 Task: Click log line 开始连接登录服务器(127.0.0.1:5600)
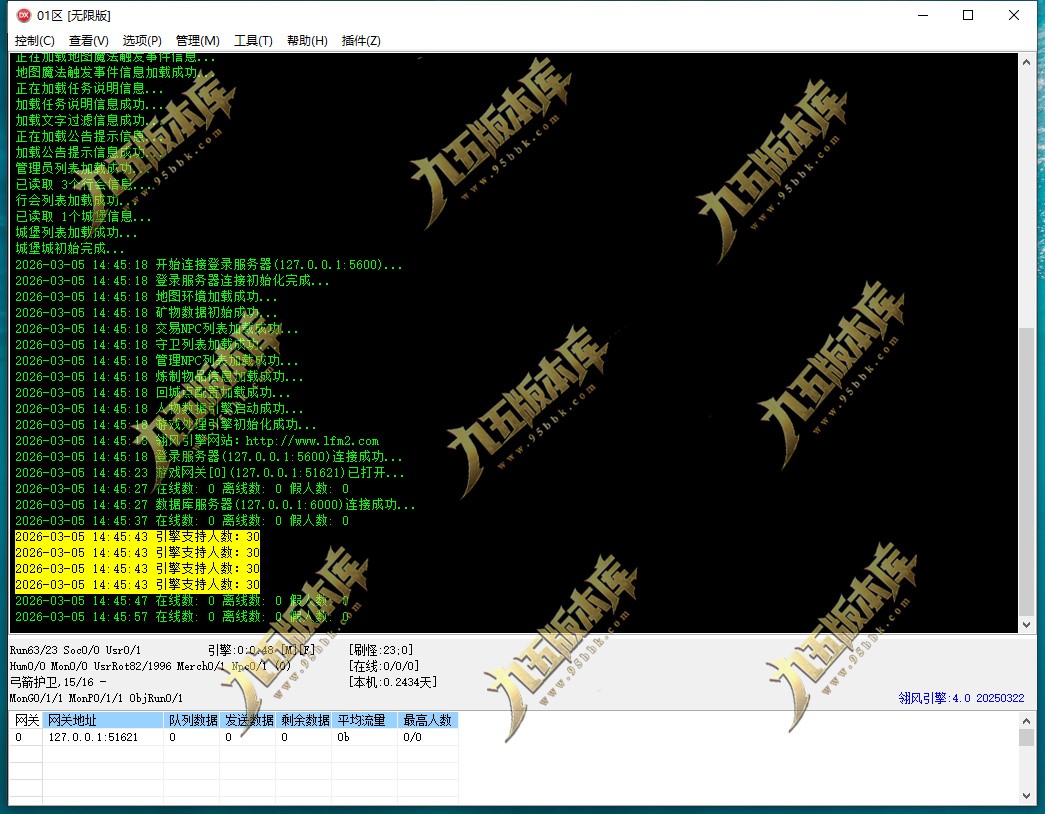pos(209,265)
